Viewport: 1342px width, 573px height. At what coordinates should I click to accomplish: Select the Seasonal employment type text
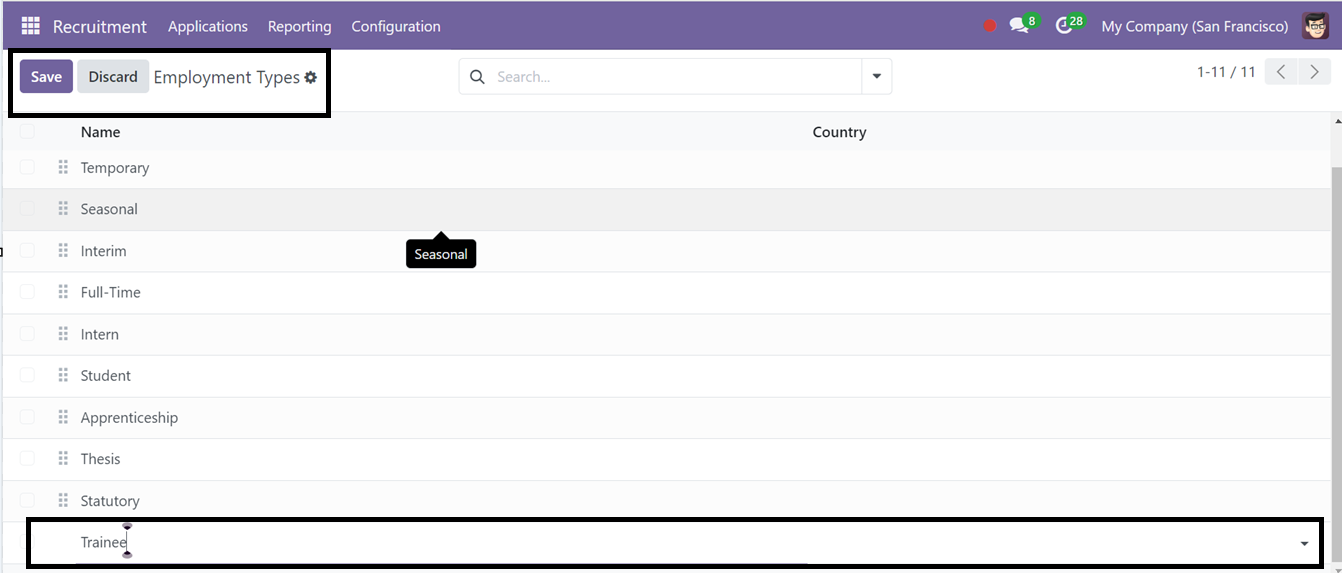point(109,209)
